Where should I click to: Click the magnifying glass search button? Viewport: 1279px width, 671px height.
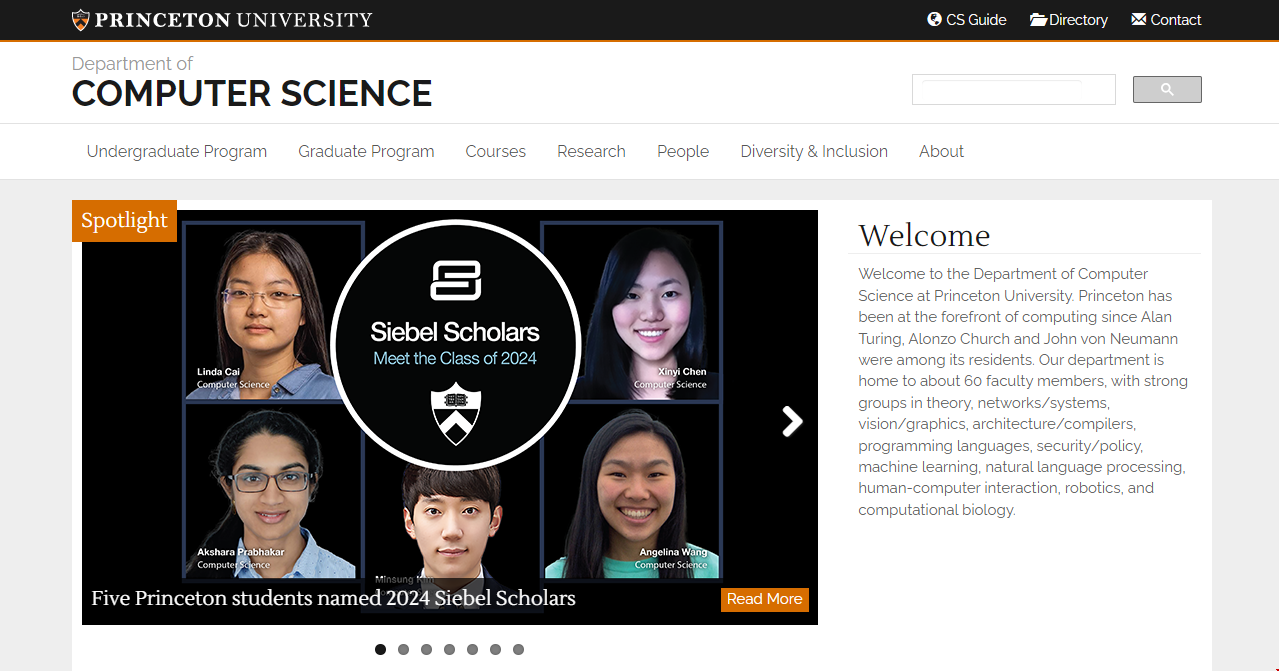click(x=1167, y=89)
